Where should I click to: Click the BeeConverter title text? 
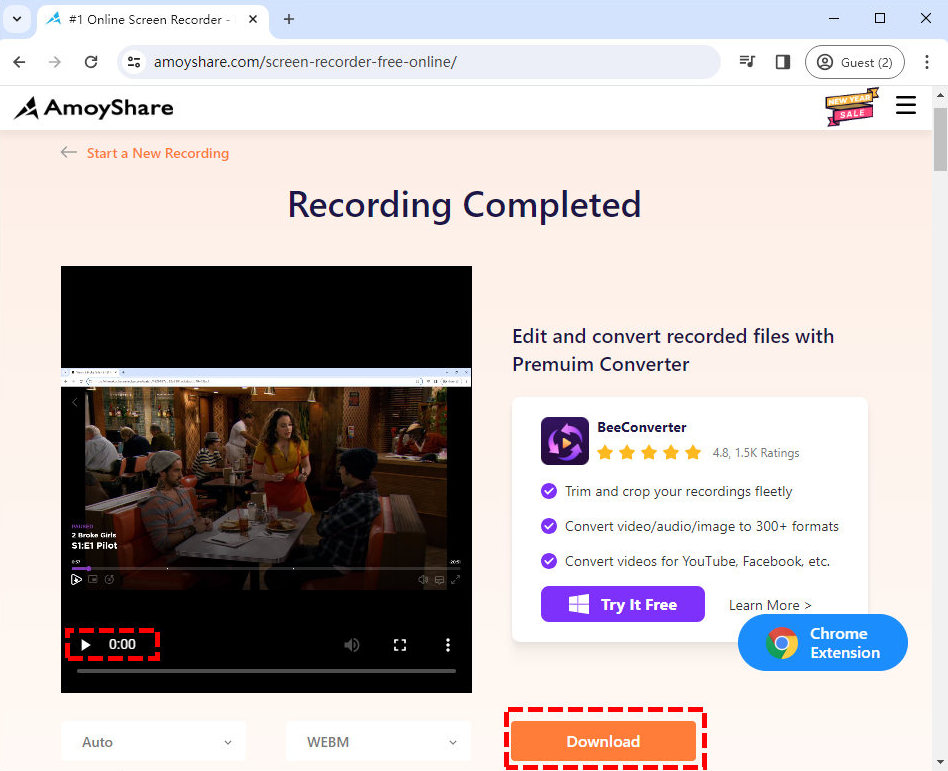[641, 427]
